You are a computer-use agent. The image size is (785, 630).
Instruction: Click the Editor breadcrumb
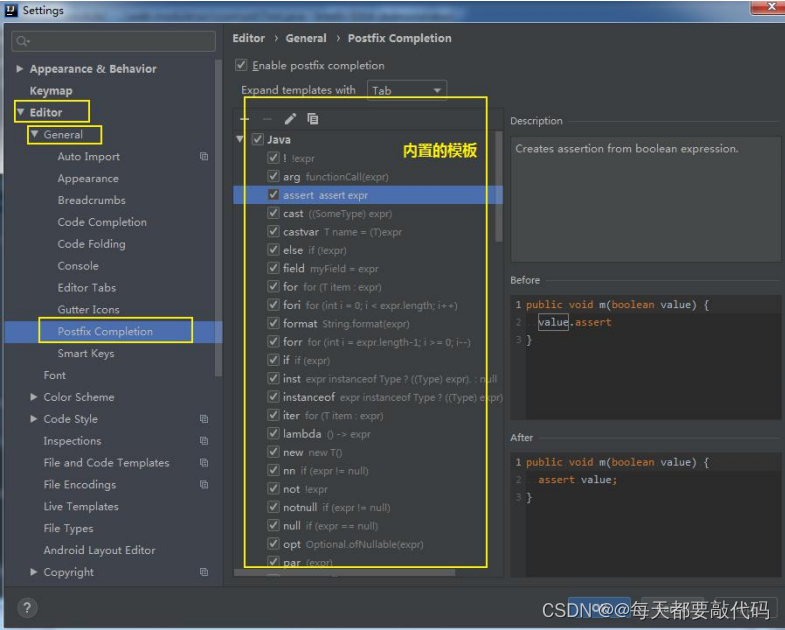coord(249,38)
